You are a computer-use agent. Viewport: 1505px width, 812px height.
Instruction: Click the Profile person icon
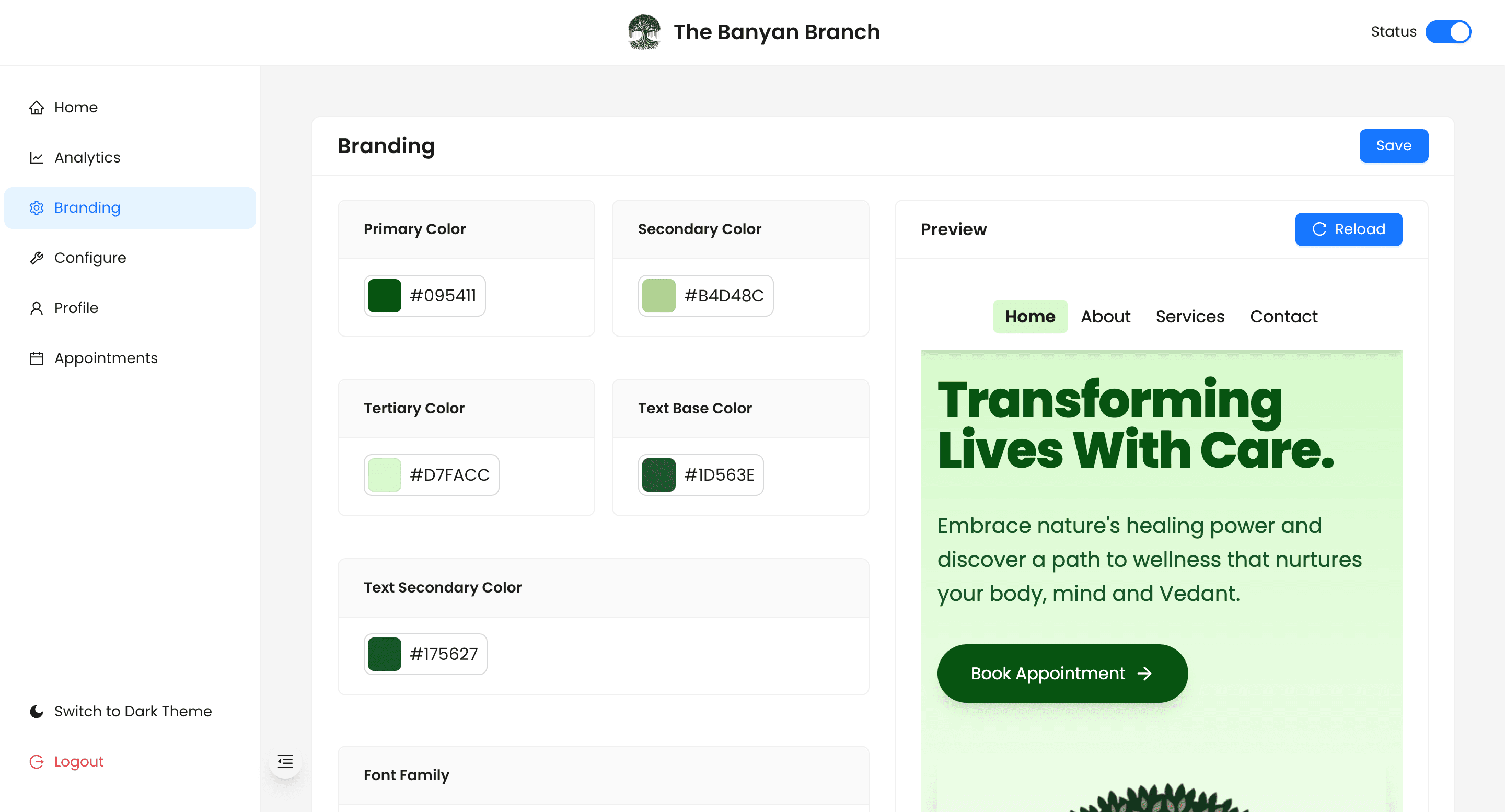36,308
